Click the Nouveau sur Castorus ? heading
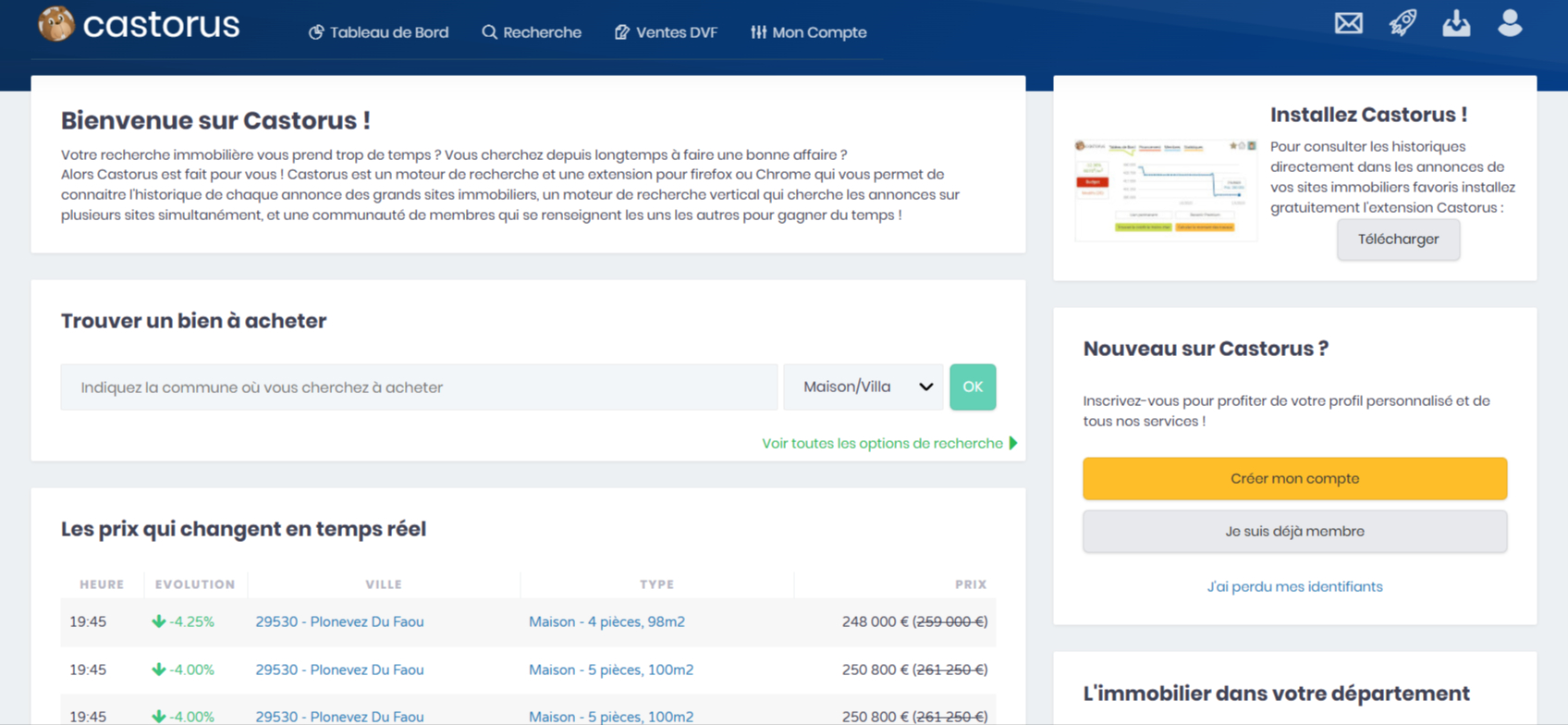 1206,349
